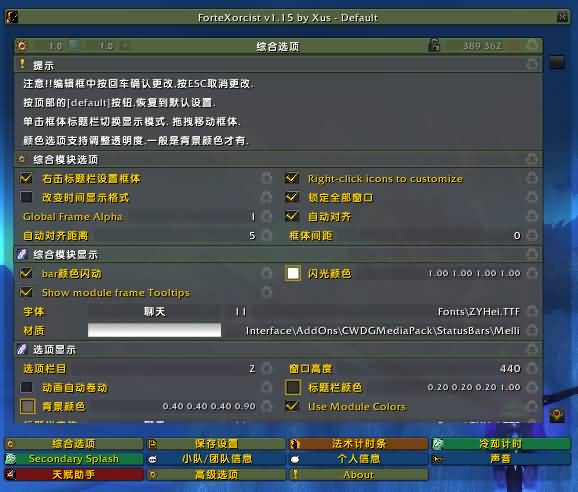Viewport: 578px width, 492px height.
Task: Open the Secondary Splash tab
Action: (74, 459)
